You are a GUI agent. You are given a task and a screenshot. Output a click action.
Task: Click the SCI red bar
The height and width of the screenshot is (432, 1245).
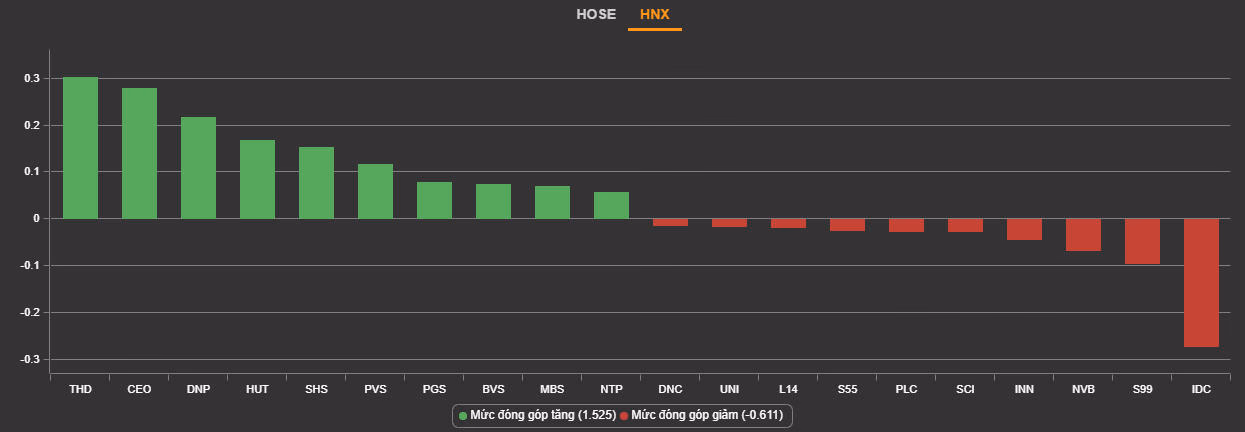pyautogui.click(x=965, y=225)
